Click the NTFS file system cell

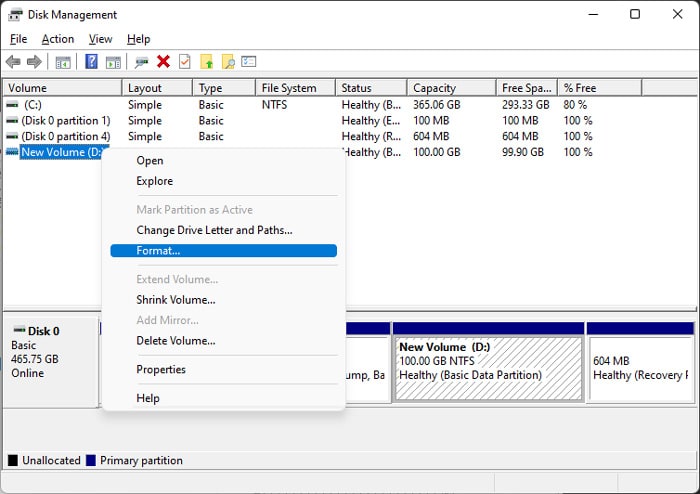(x=274, y=105)
